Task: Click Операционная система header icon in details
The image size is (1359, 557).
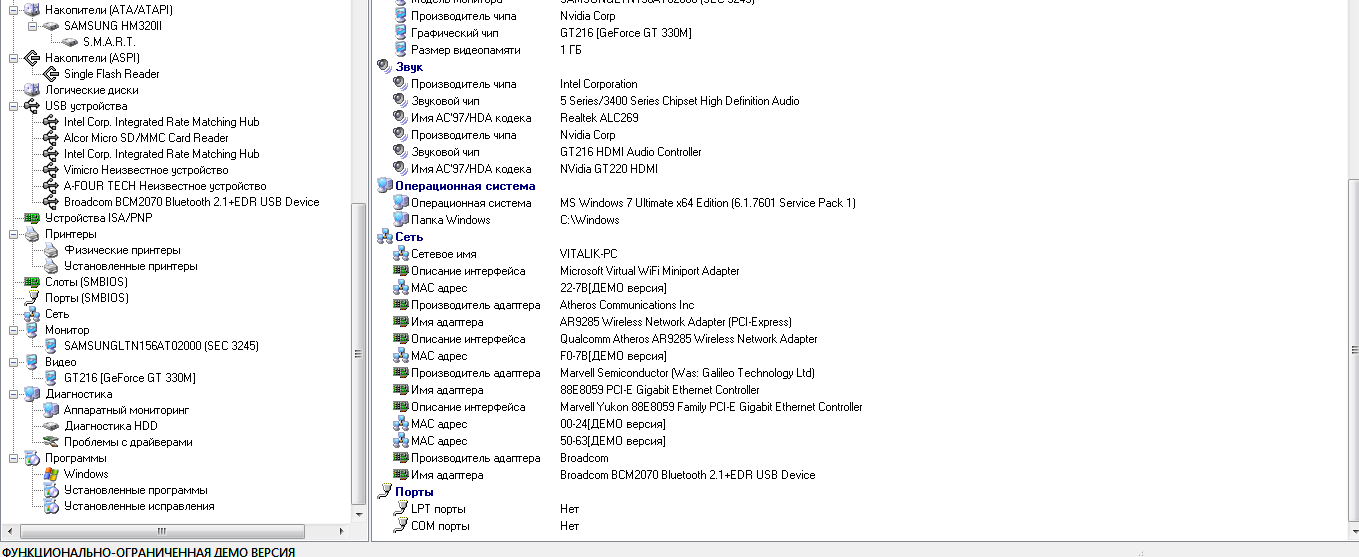Action: click(384, 186)
